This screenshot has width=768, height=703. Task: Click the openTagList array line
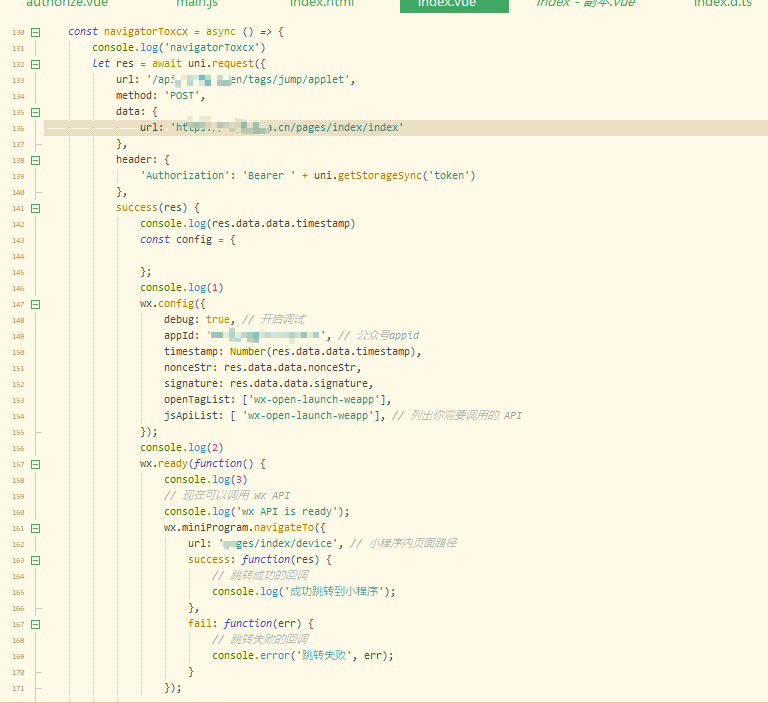click(278, 400)
